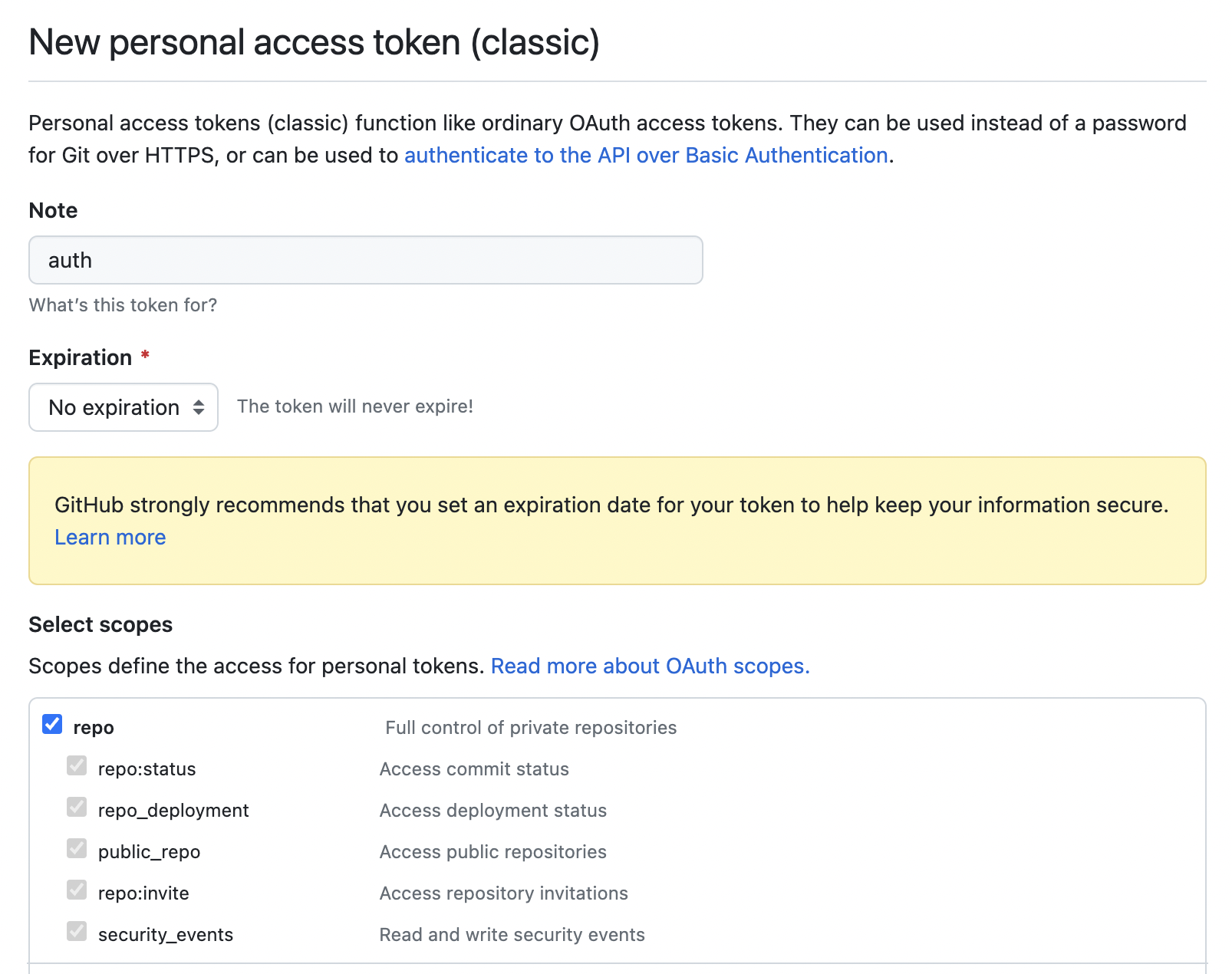Click the "Note" field label
1232x974 pixels.
pyautogui.click(x=53, y=210)
